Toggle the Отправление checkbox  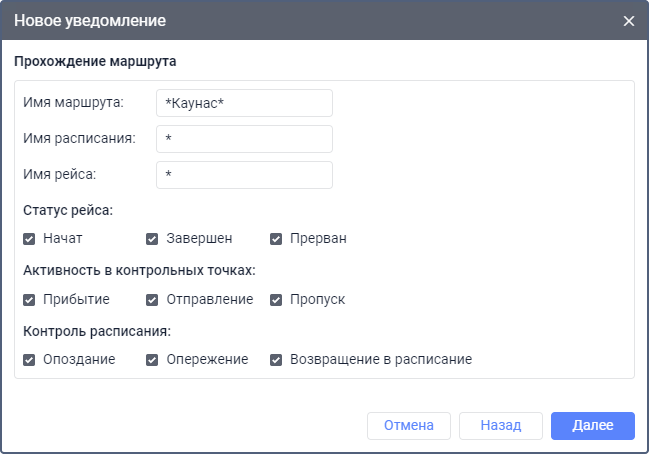153,299
